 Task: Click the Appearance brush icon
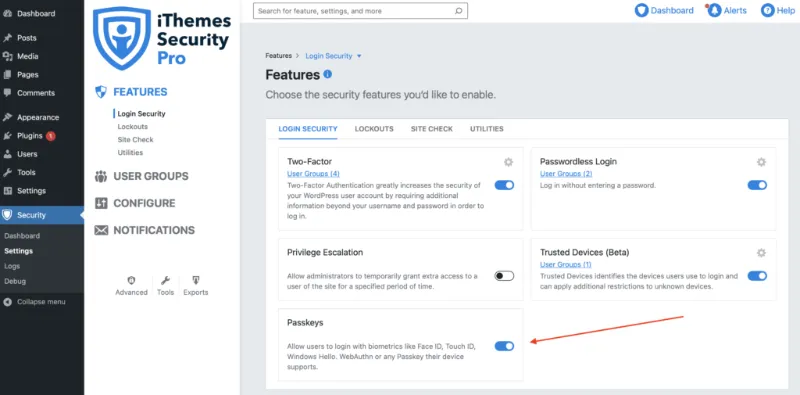tap(7, 117)
